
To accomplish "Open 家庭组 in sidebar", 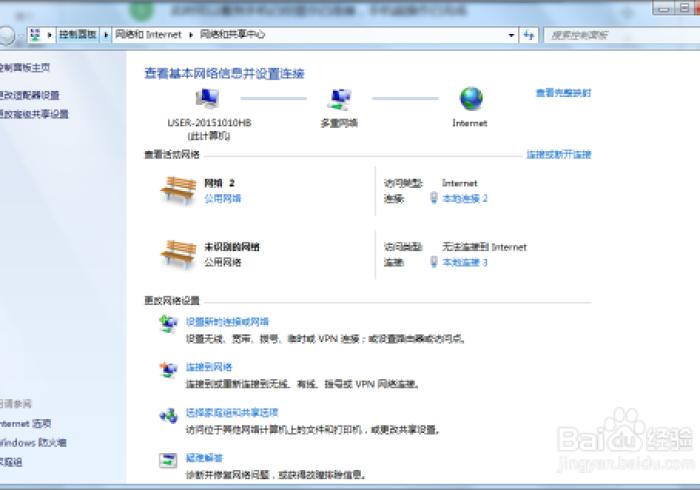I will (x=11, y=462).
